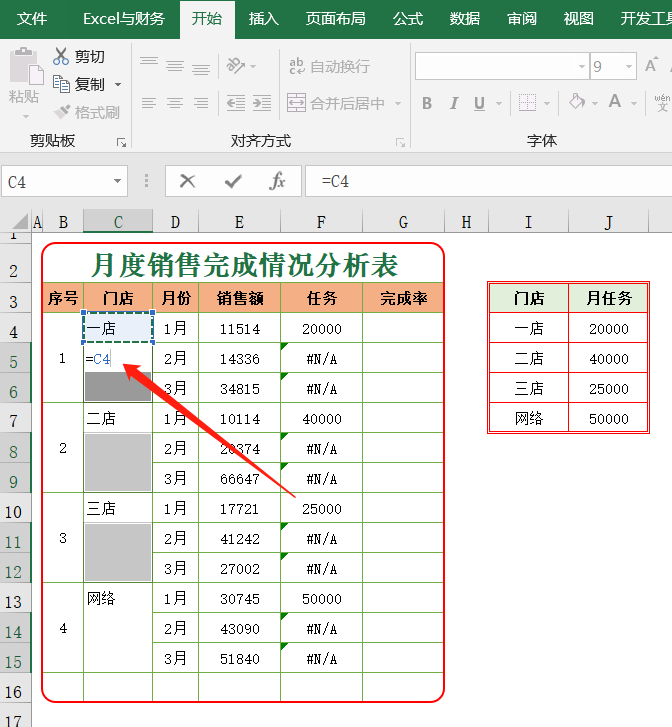The width and height of the screenshot is (672, 727).
Task: Toggle italic formatting
Action: [454, 103]
